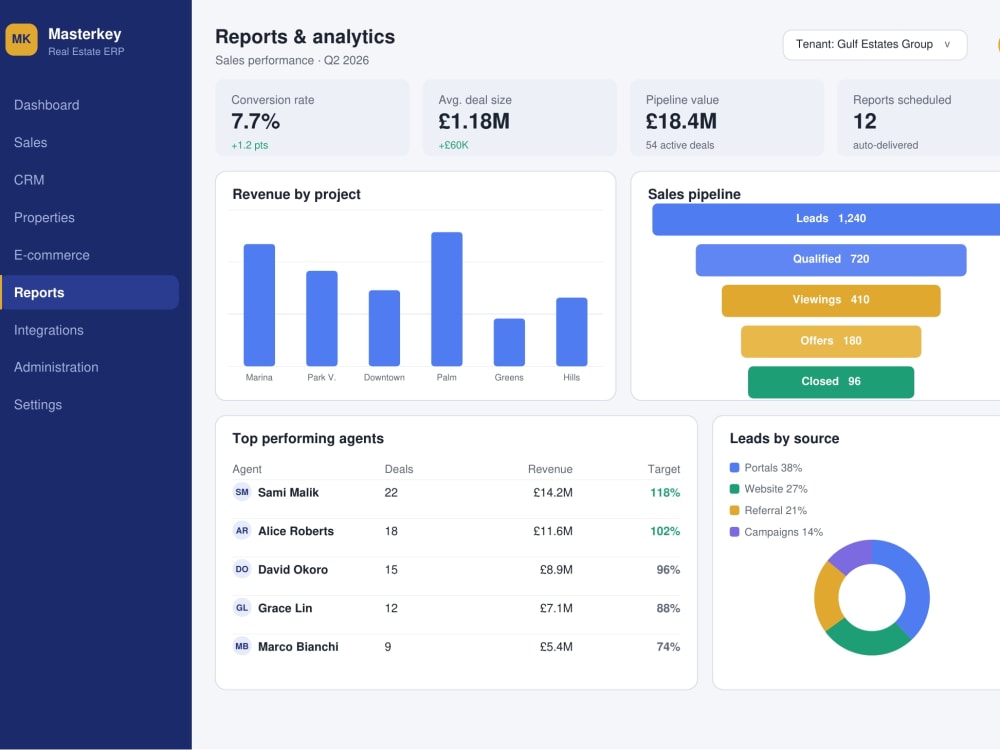Image resolution: width=1000 pixels, height=750 pixels.
Task: Click the DO avatar for David Okoro
Action: coord(242,570)
